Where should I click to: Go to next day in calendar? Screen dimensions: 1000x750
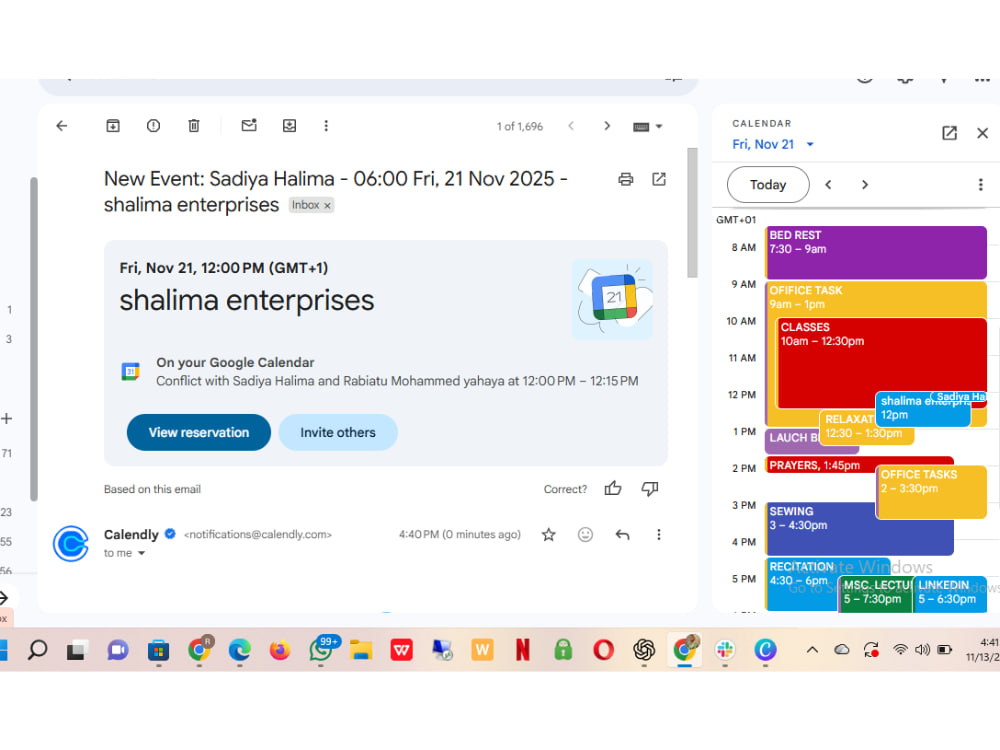(x=865, y=184)
